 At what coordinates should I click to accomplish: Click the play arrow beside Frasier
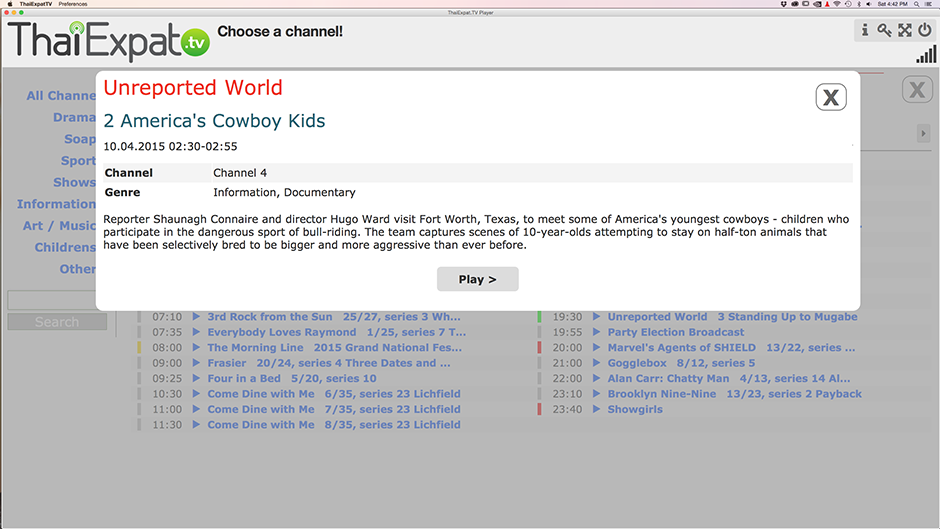click(x=197, y=363)
